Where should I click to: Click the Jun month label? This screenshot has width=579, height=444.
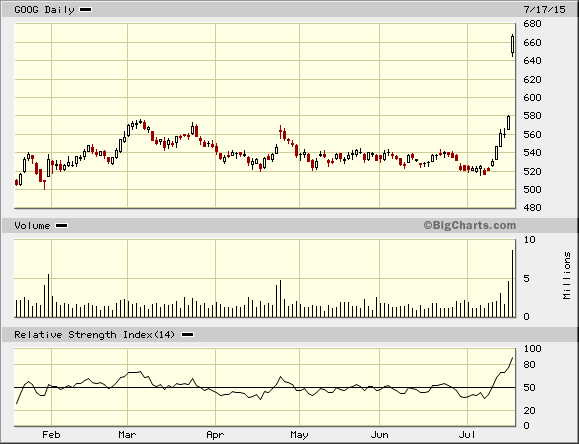coord(380,435)
